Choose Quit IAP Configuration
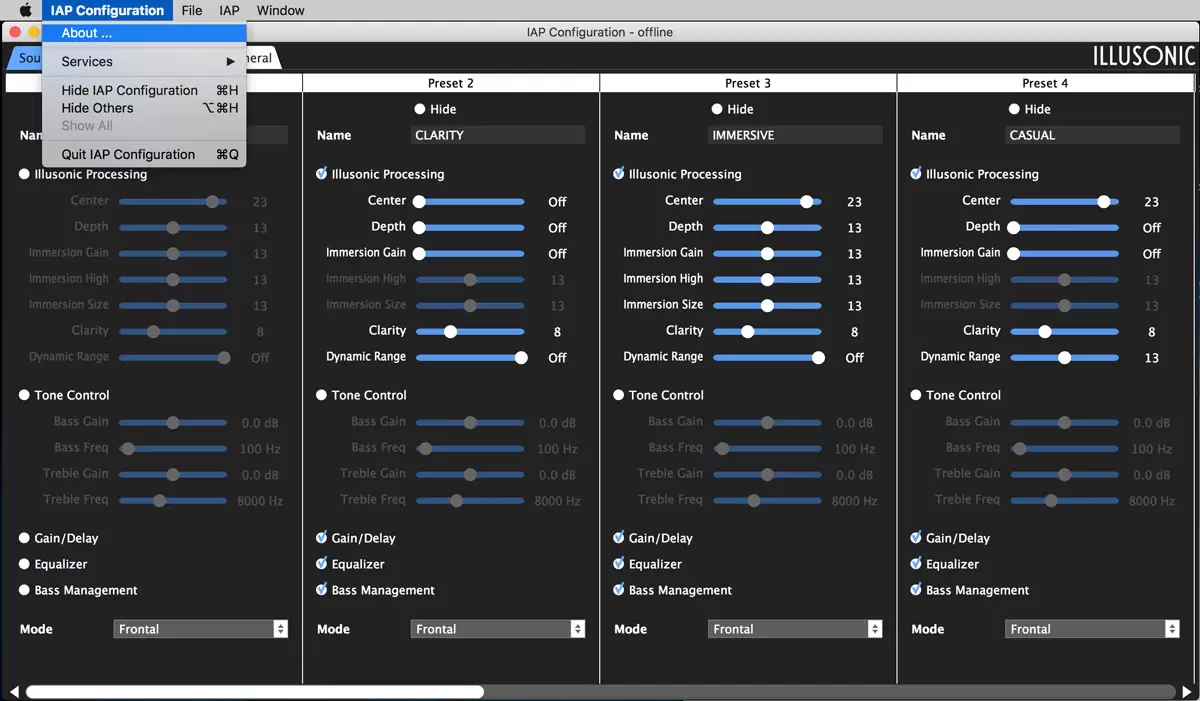1200x701 pixels. [128, 155]
